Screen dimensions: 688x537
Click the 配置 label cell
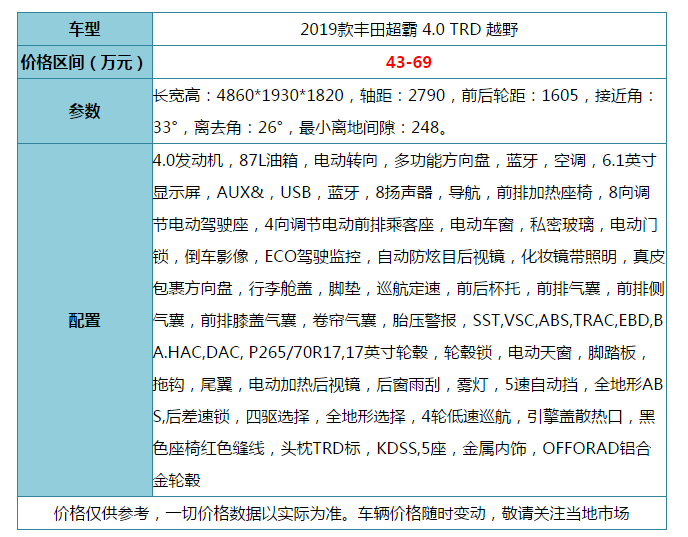[x=85, y=320]
